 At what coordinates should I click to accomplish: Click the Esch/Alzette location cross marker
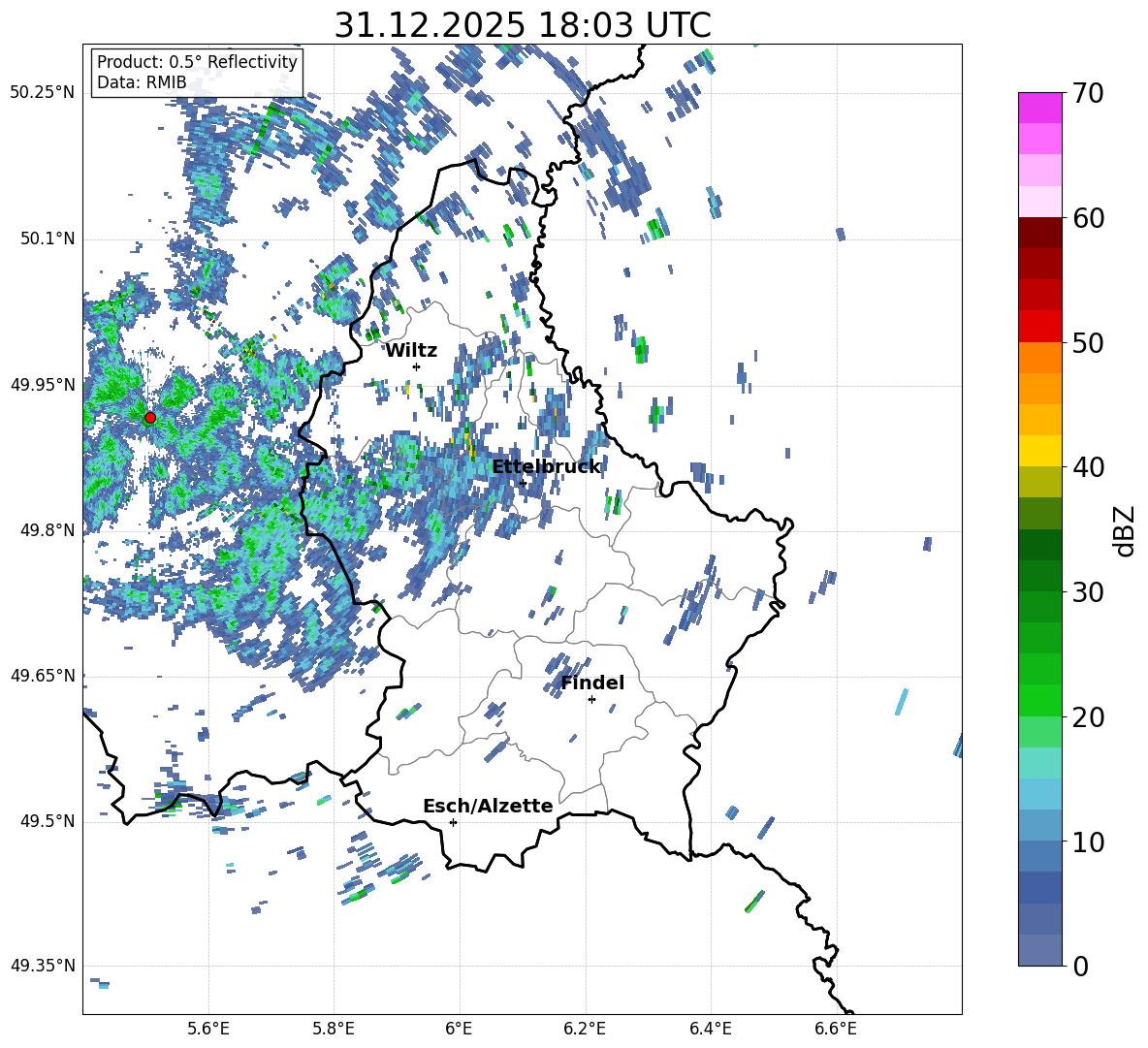(453, 822)
